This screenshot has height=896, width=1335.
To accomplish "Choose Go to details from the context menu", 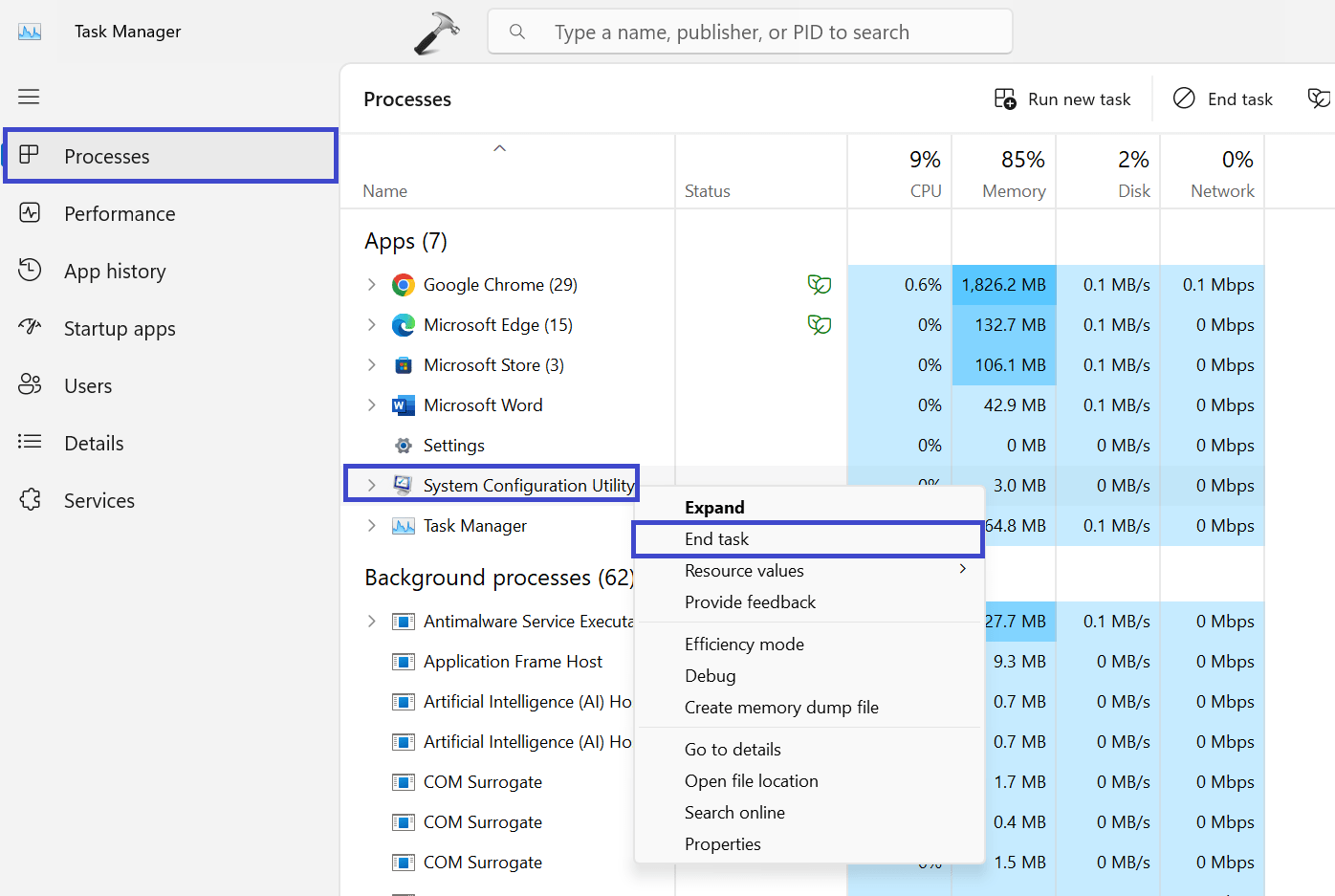I will pyautogui.click(x=732, y=749).
